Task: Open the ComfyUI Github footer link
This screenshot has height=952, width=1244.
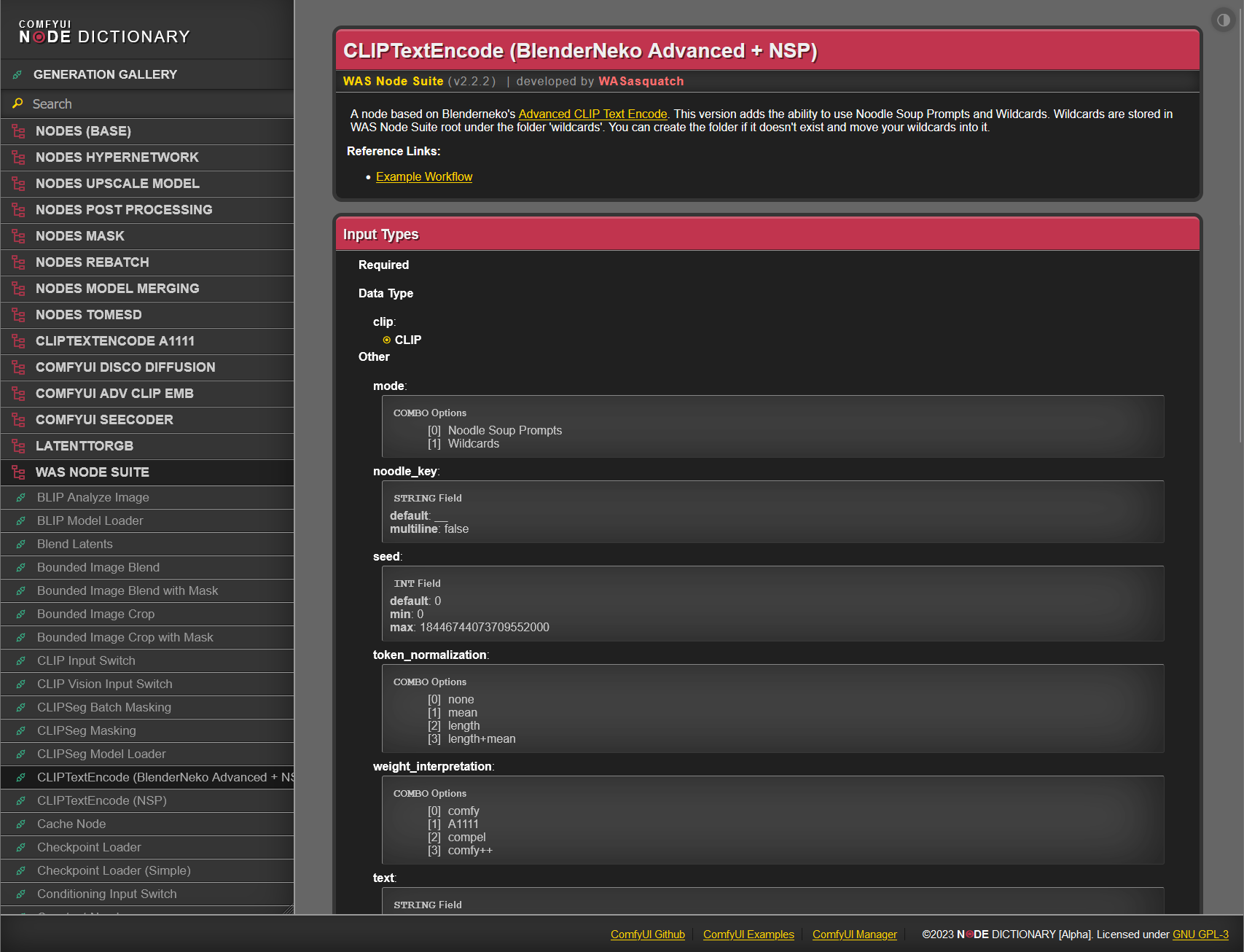Action: pos(648,935)
